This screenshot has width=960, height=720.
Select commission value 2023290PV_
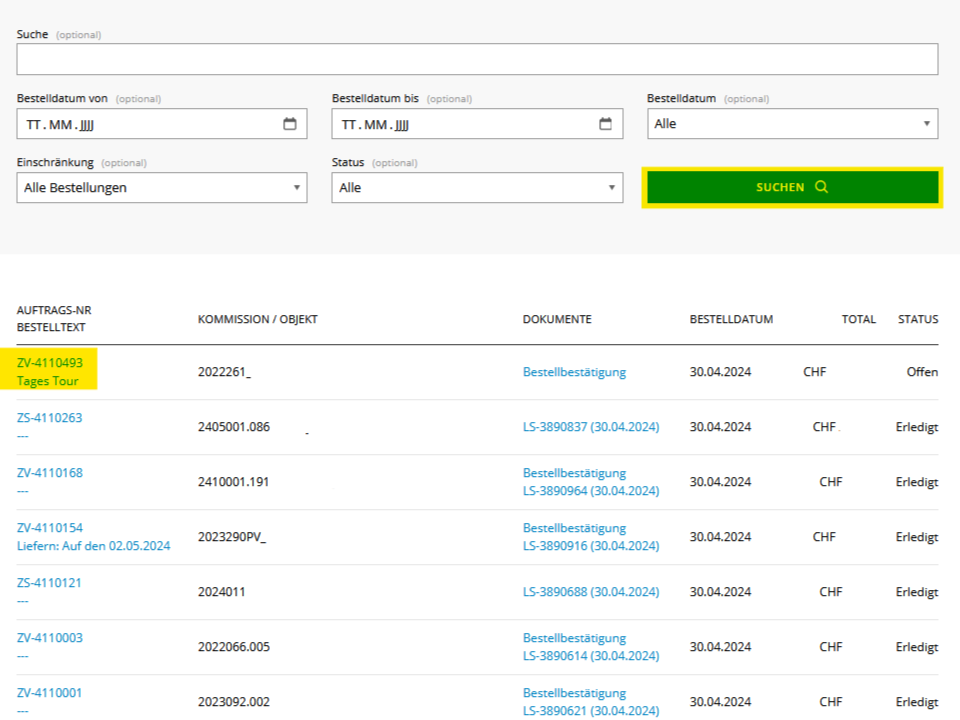tap(232, 537)
